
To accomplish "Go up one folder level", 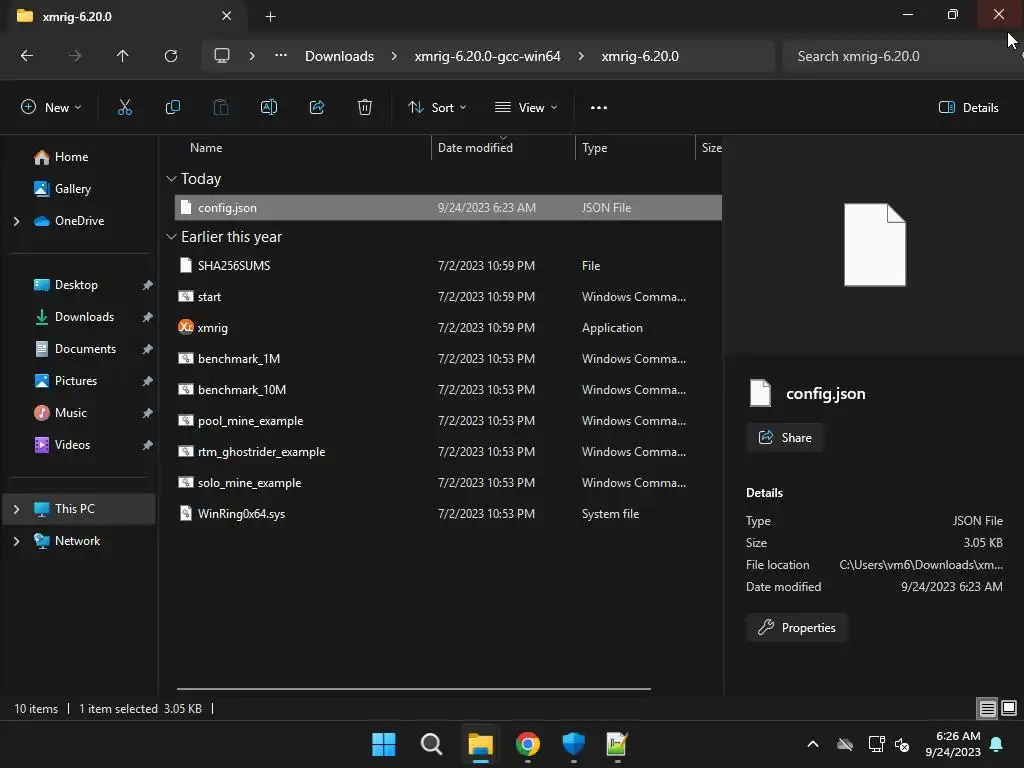I will coord(123,56).
